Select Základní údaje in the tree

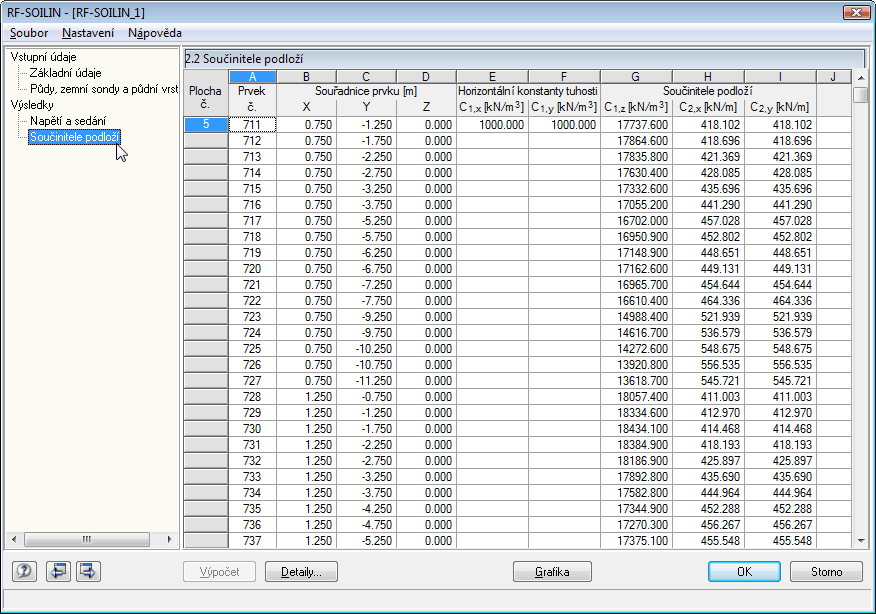point(65,73)
